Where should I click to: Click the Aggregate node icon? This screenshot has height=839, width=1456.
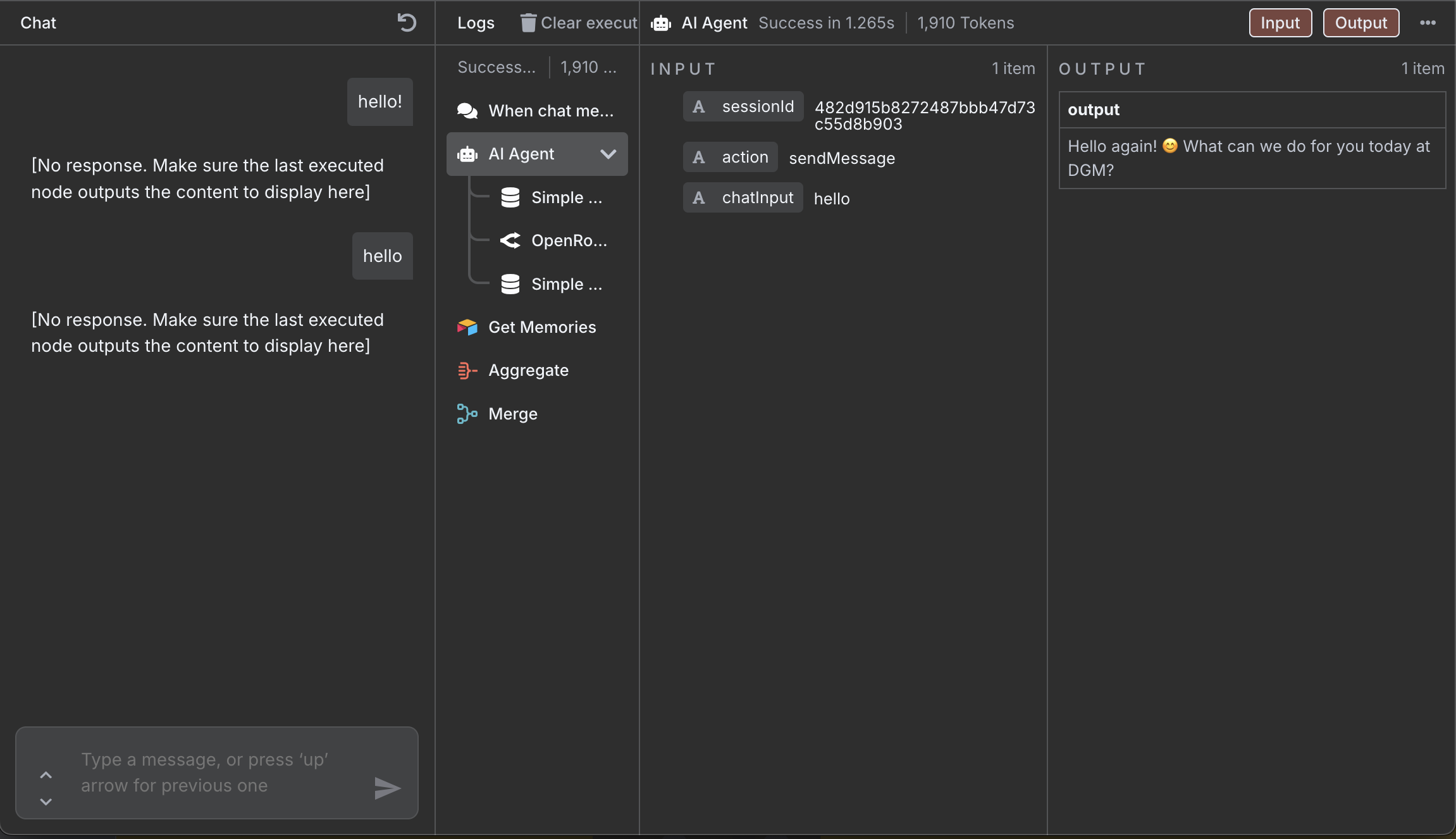466,370
